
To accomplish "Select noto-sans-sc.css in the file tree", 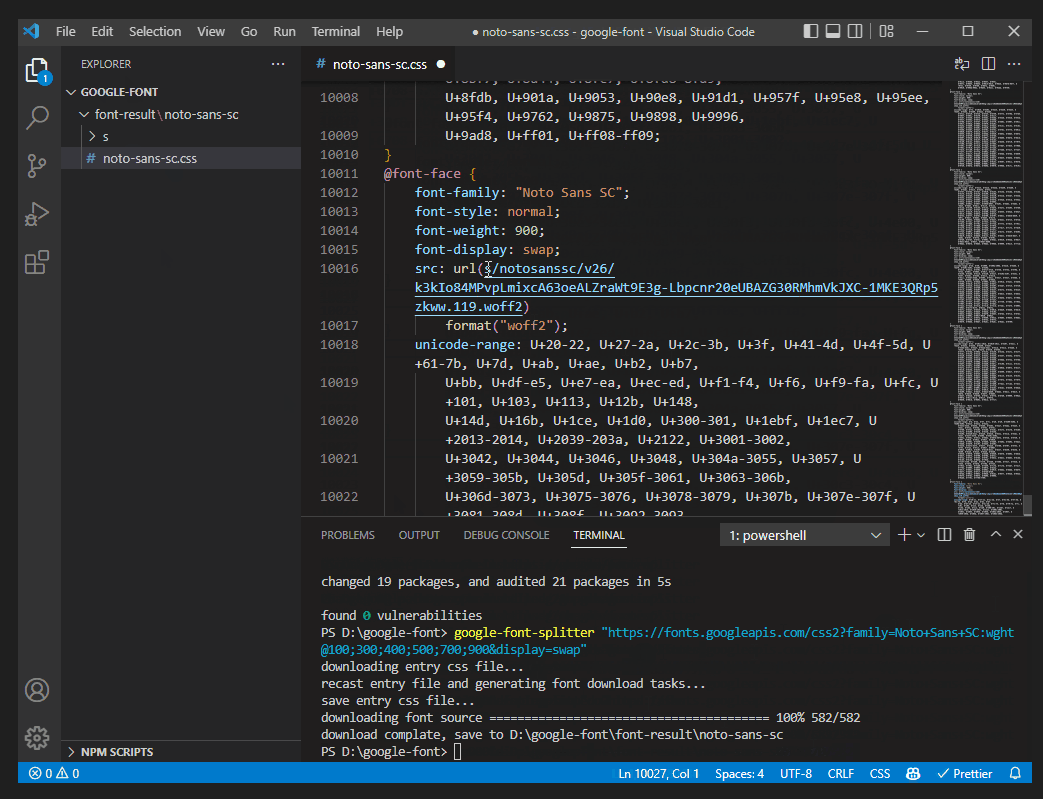I will pos(181,158).
